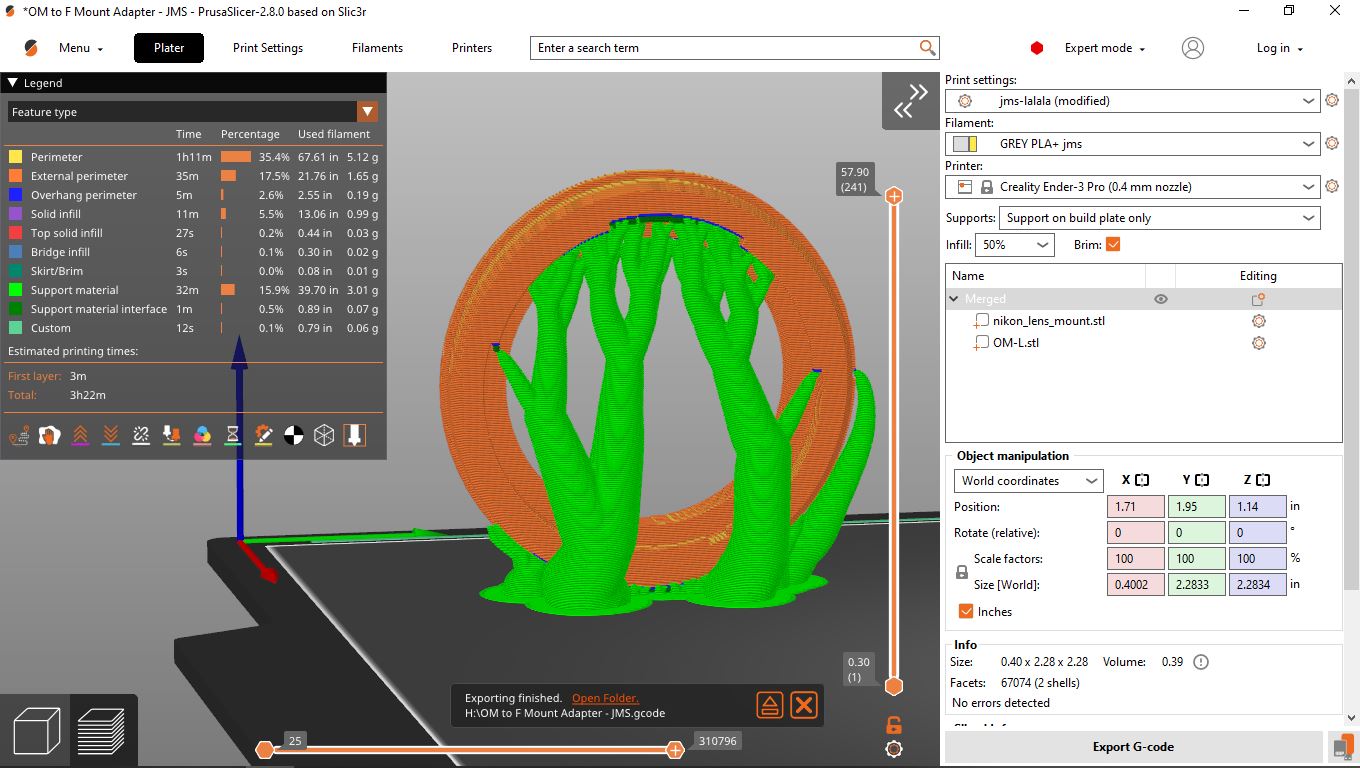Toggle Custom G-codes display icon

click(263, 435)
